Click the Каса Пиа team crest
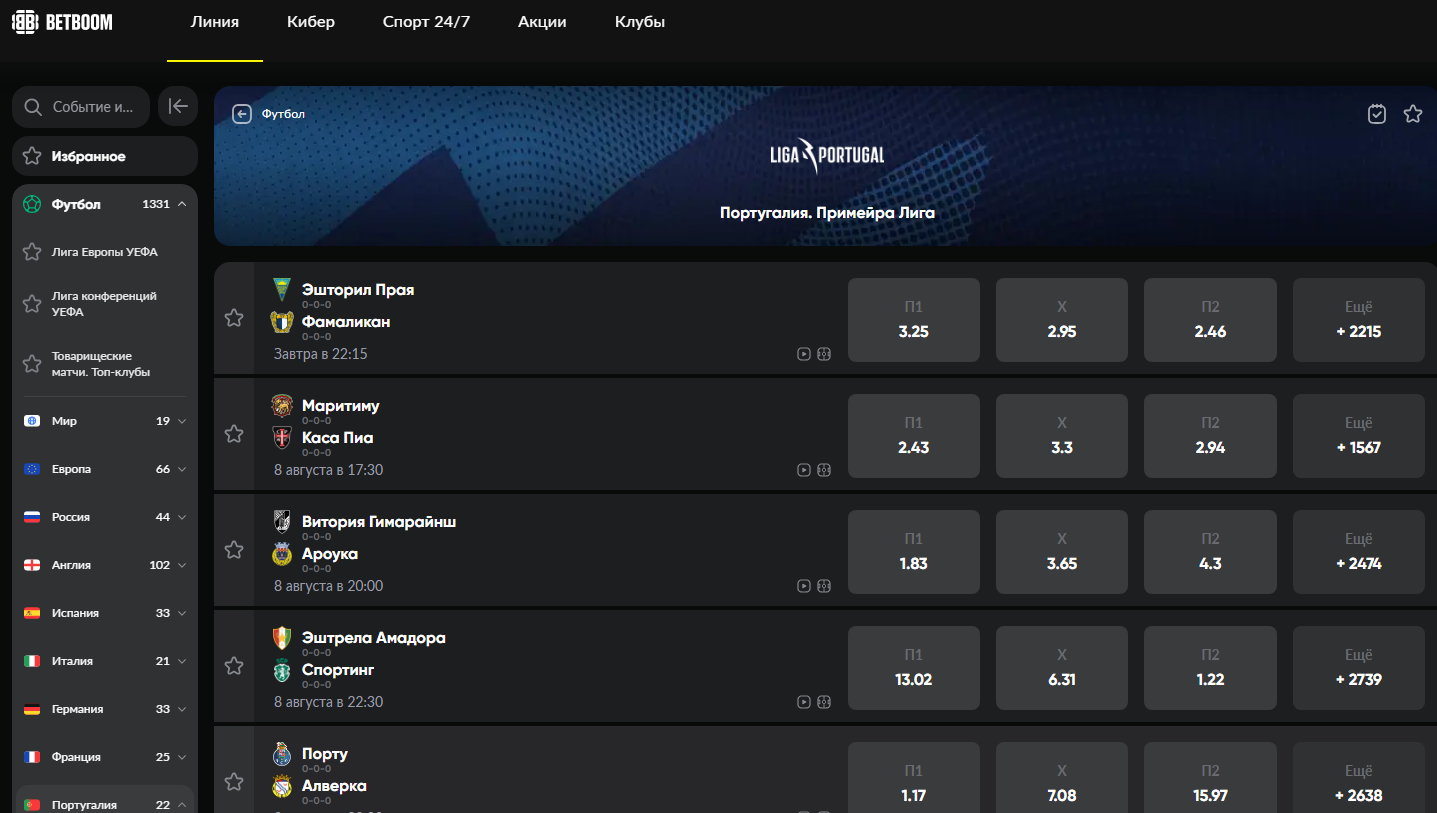This screenshot has width=1437, height=813. (x=282, y=438)
